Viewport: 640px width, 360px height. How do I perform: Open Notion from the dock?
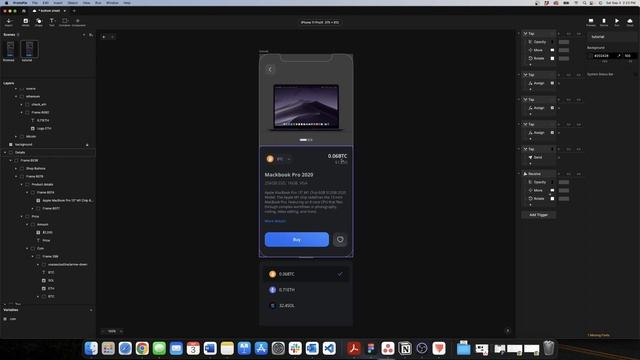[405, 348]
